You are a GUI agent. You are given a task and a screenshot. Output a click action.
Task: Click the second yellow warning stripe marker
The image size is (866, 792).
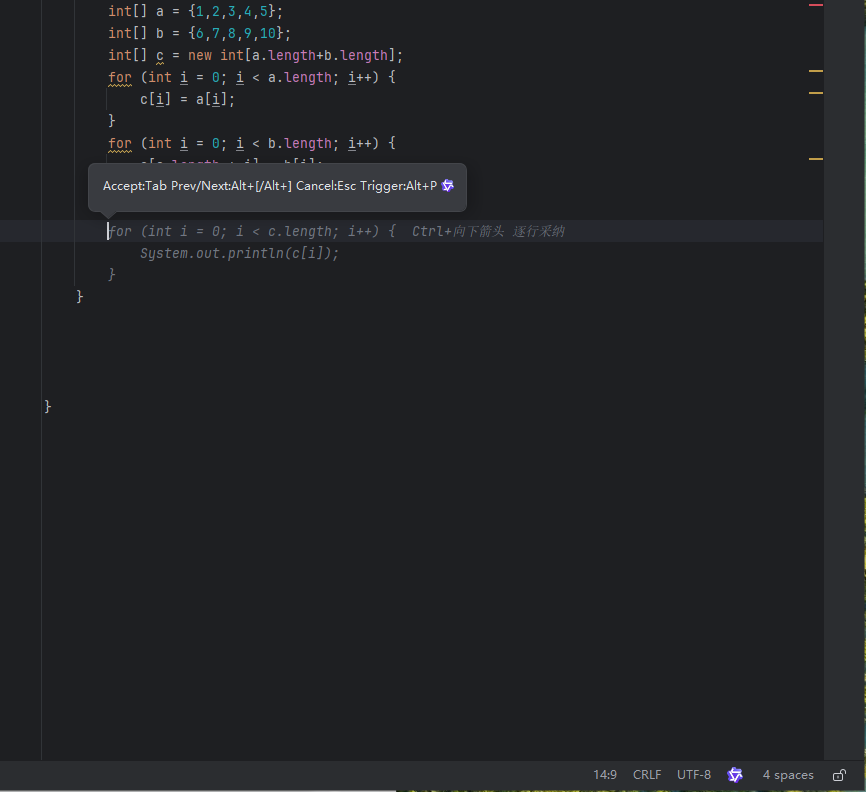click(x=816, y=93)
